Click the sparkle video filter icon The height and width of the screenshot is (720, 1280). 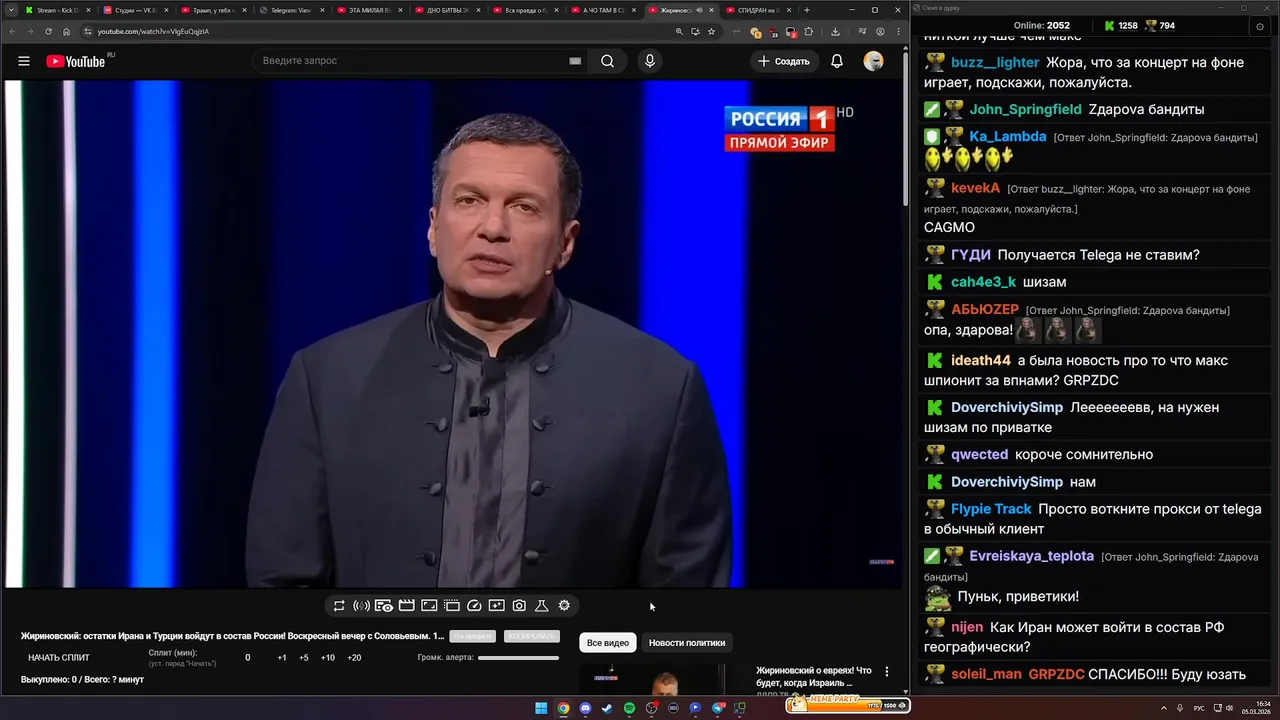497,606
